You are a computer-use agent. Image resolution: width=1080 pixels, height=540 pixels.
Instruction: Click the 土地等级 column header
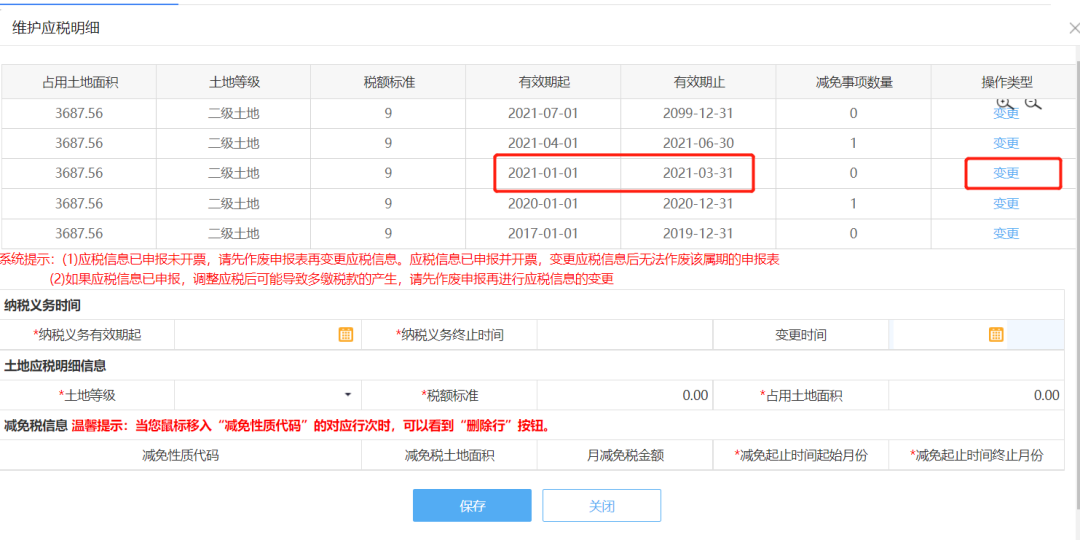234,83
